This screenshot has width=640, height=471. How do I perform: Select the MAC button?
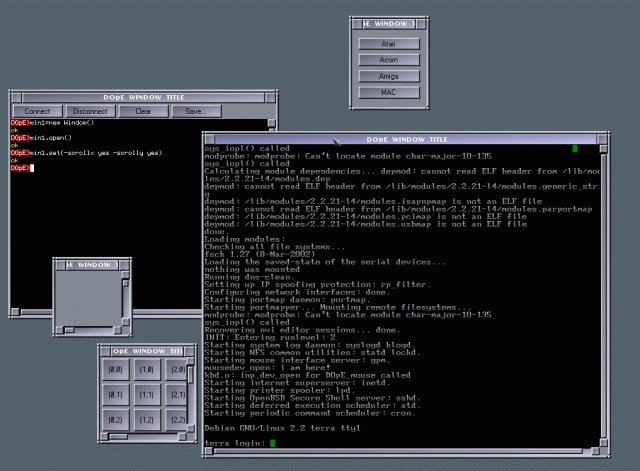389,93
